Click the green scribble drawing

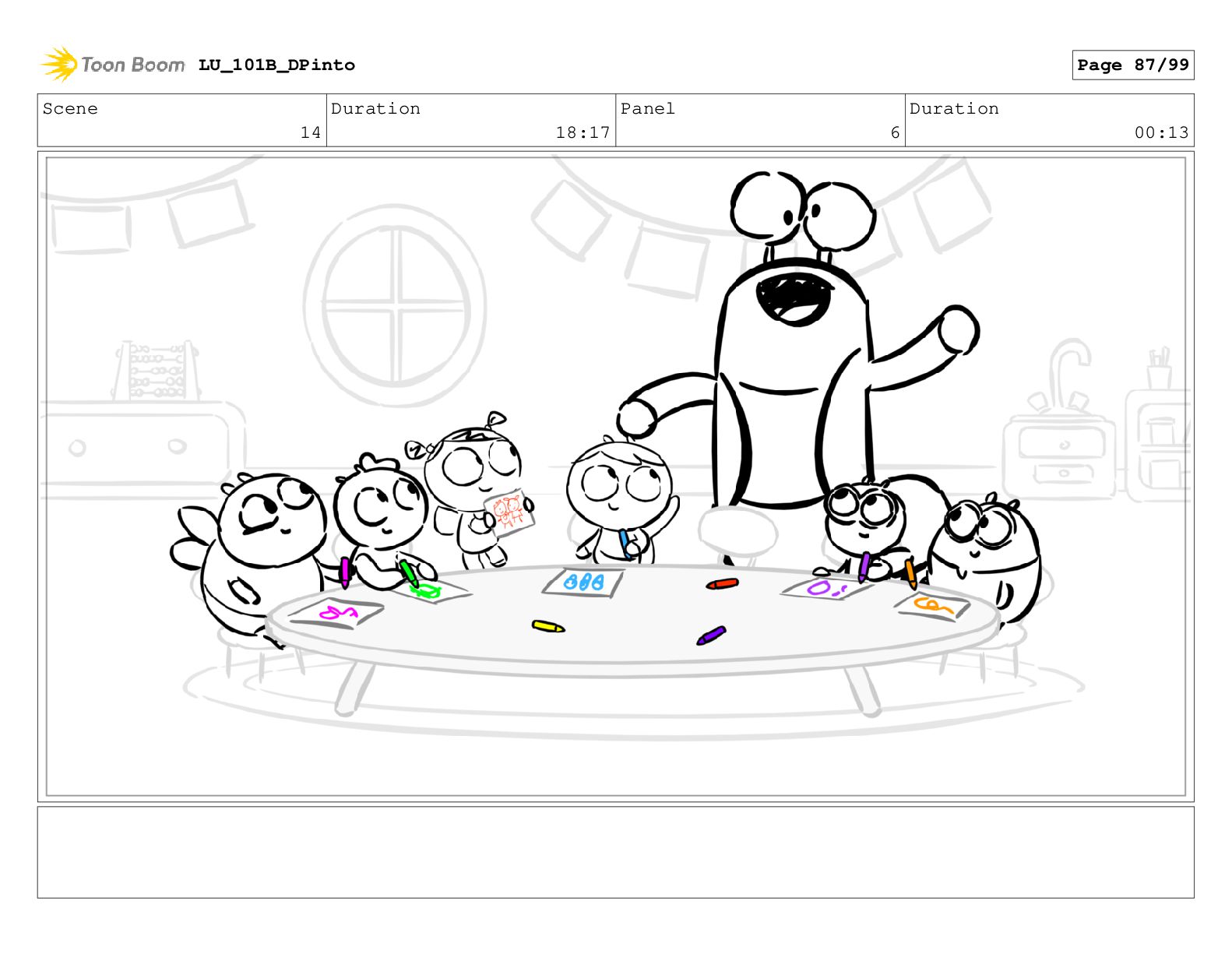coord(426,592)
